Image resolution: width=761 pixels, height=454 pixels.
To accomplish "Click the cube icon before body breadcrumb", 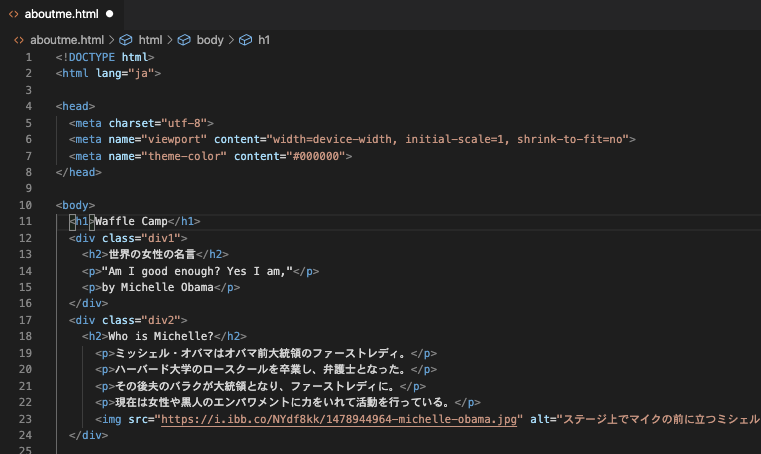I will click(x=184, y=40).
